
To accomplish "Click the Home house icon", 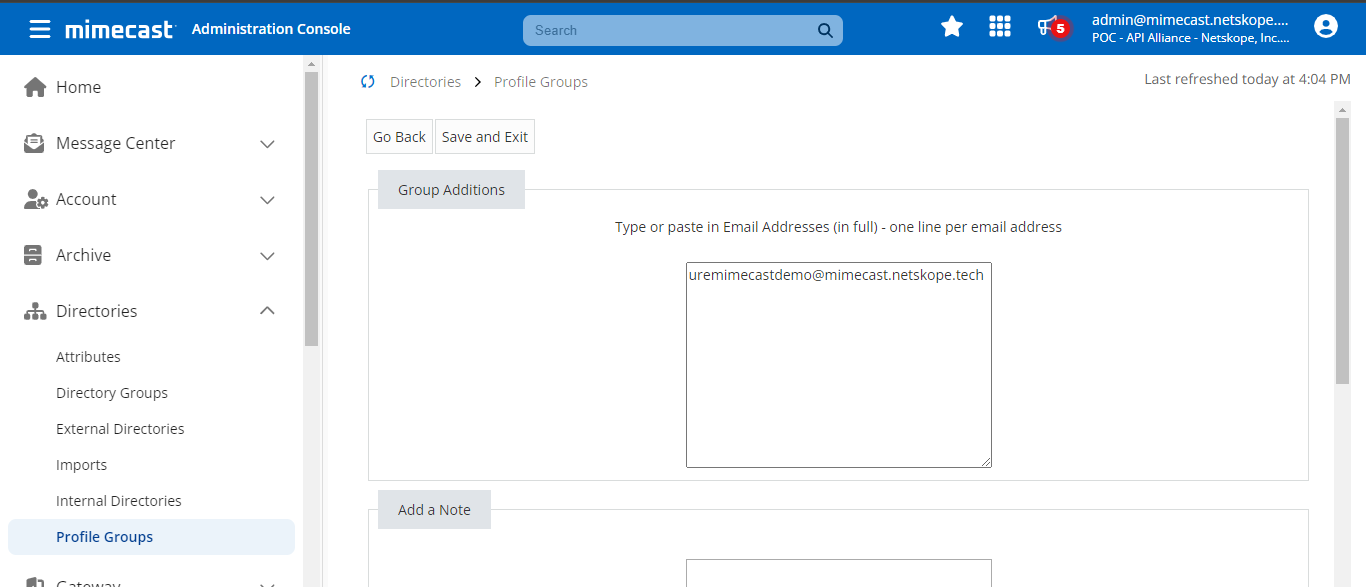I will pos(35,87).
